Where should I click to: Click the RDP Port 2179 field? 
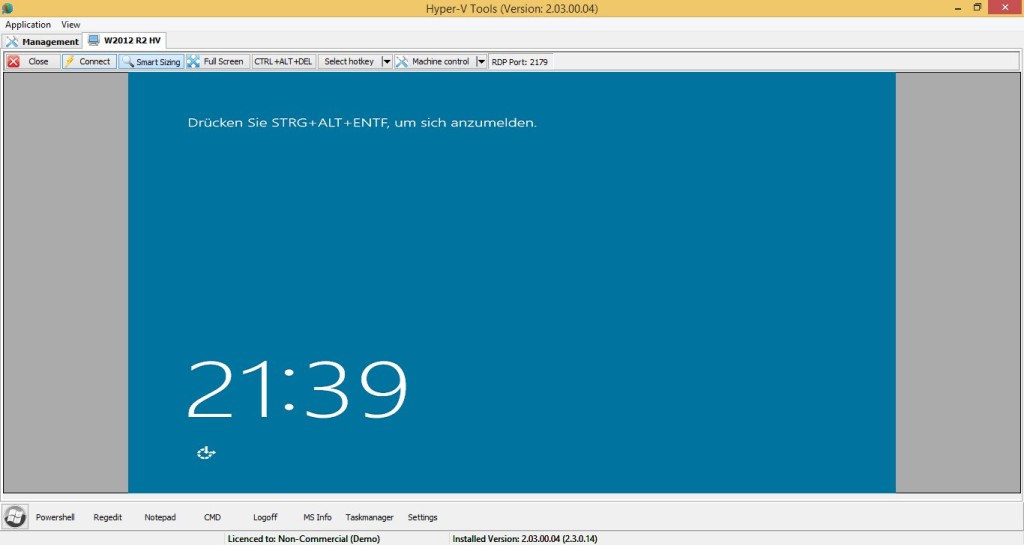click(x=520, y=62)
